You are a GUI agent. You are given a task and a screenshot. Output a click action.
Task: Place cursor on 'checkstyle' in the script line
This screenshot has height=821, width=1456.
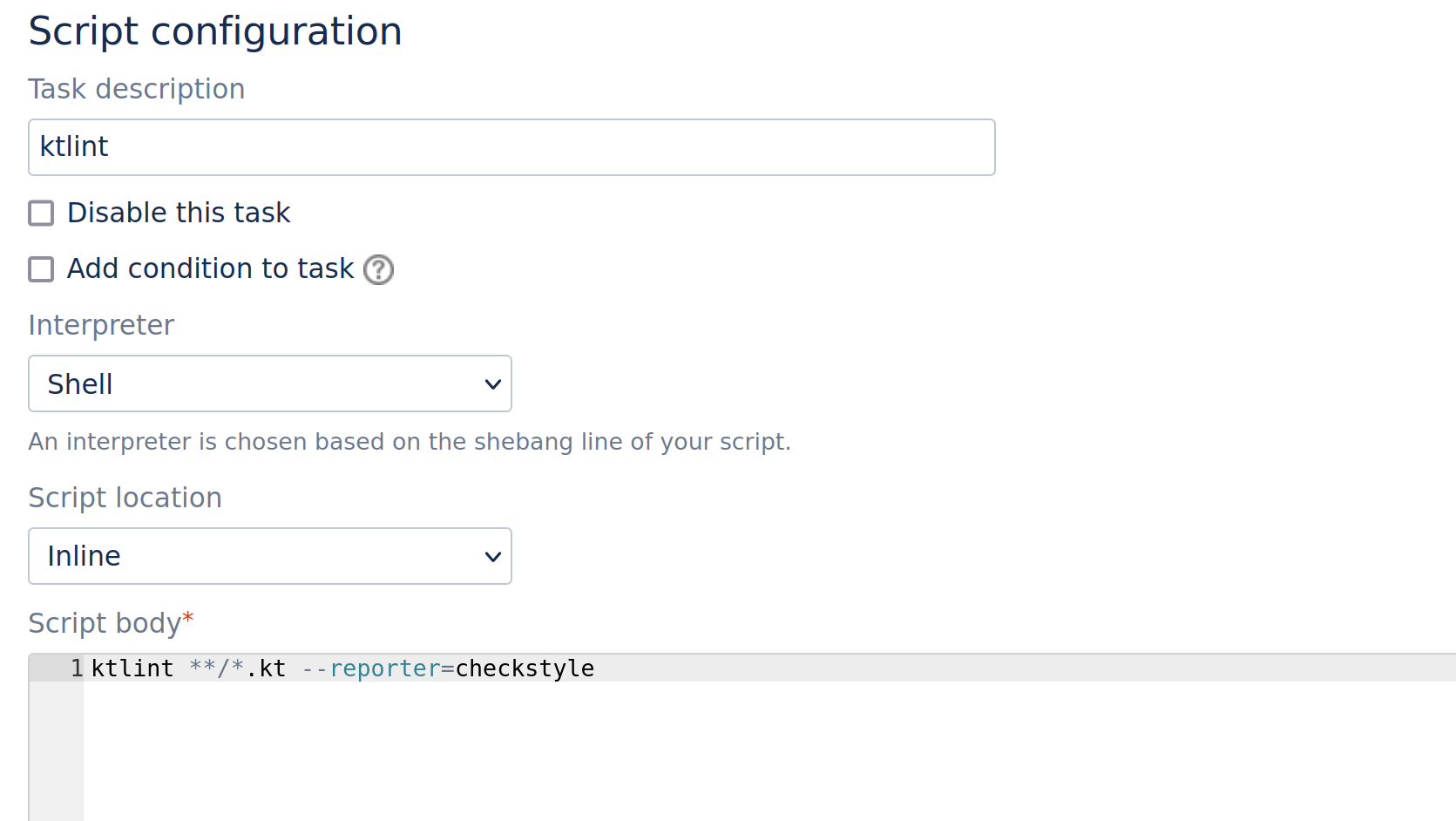[525, 668]
